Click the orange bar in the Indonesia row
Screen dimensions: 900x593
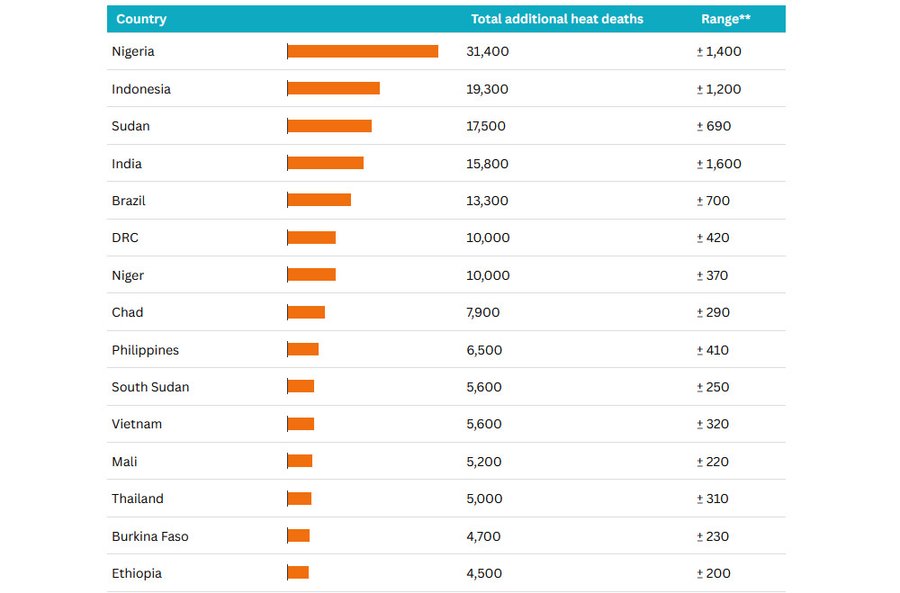pyautogui.click(x=333, y=88)
